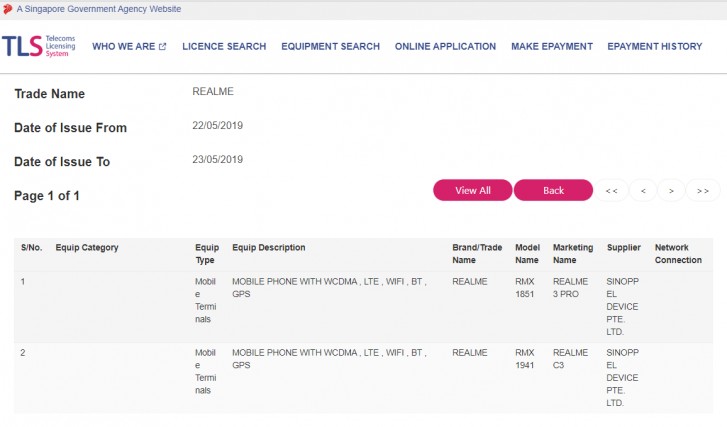Open the WHO WE ARE menu item
The image size is (727, 427).
[x=124, y=46]
